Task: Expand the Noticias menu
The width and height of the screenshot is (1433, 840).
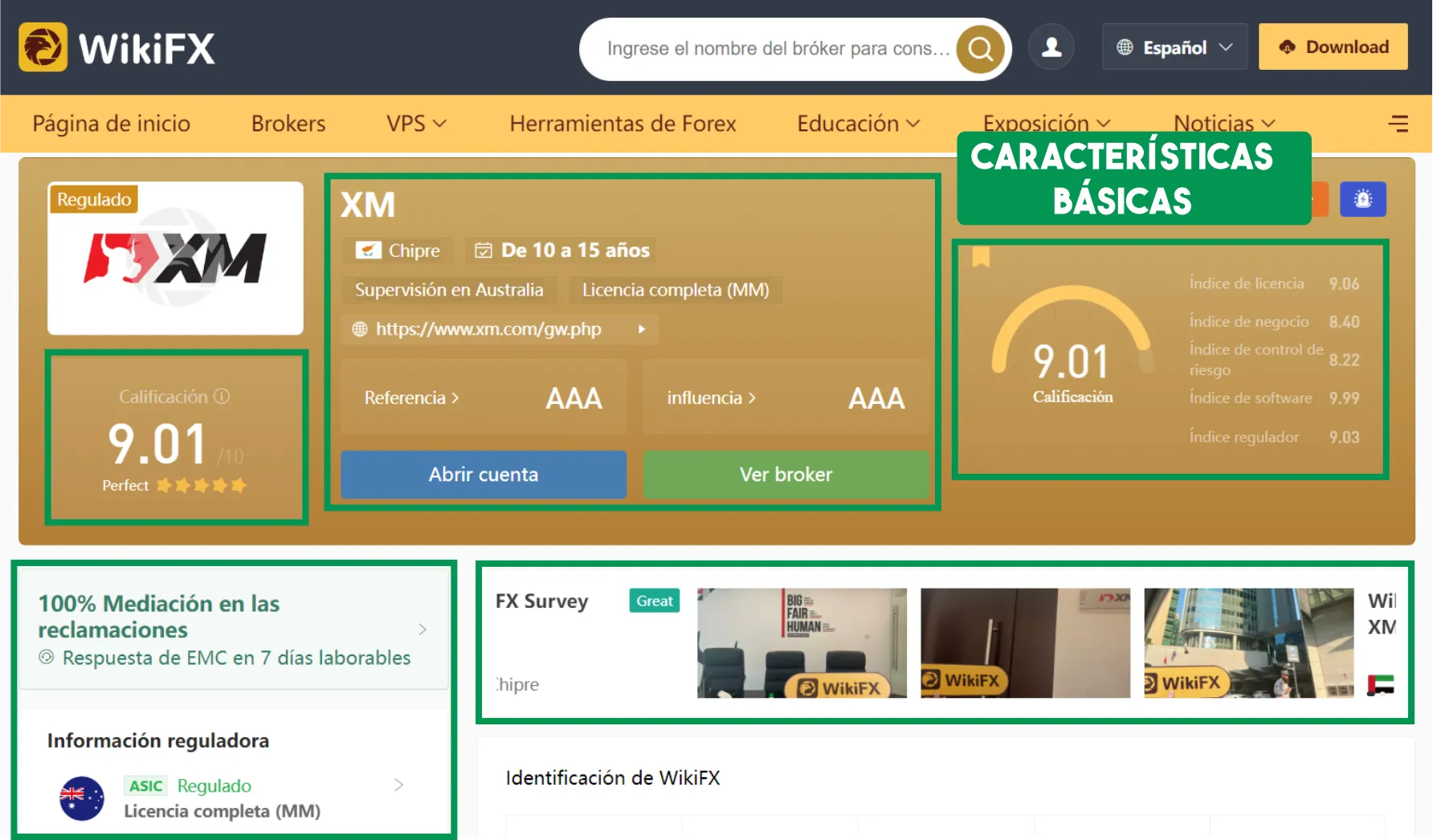Action: pos(1224,123)
